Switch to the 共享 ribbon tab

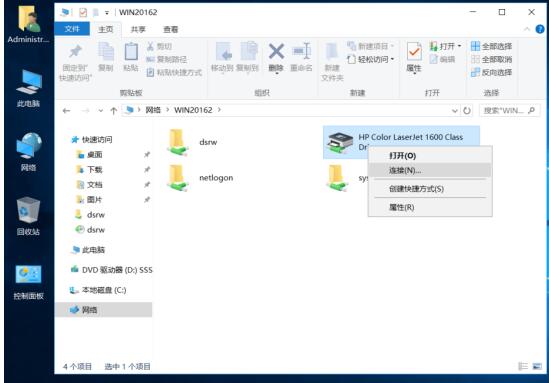138,29
